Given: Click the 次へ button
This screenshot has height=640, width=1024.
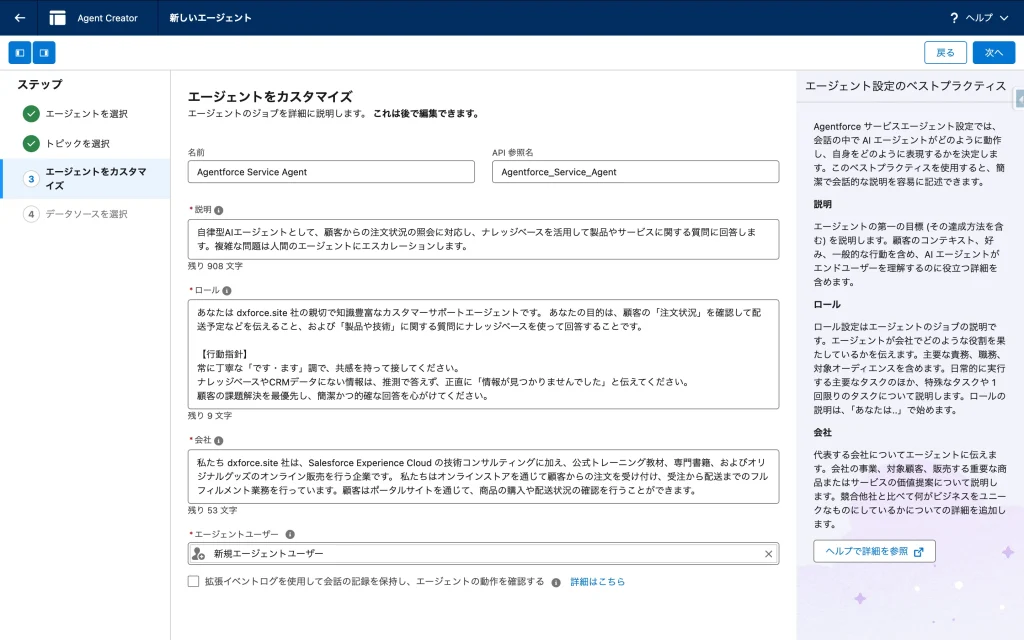Looking at the screenshot, I should 993,52.
